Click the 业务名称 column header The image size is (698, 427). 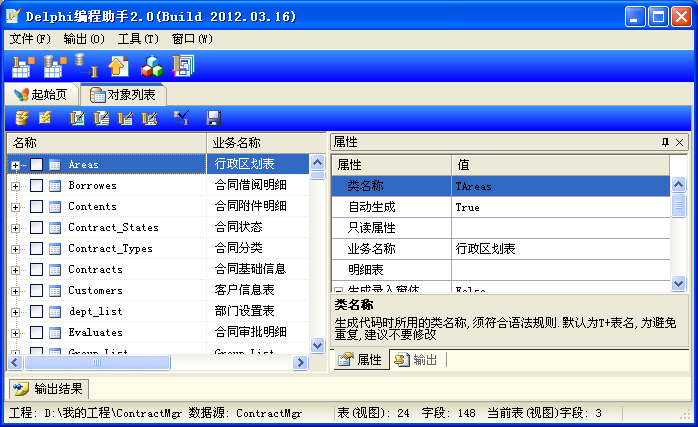(266, 143)
